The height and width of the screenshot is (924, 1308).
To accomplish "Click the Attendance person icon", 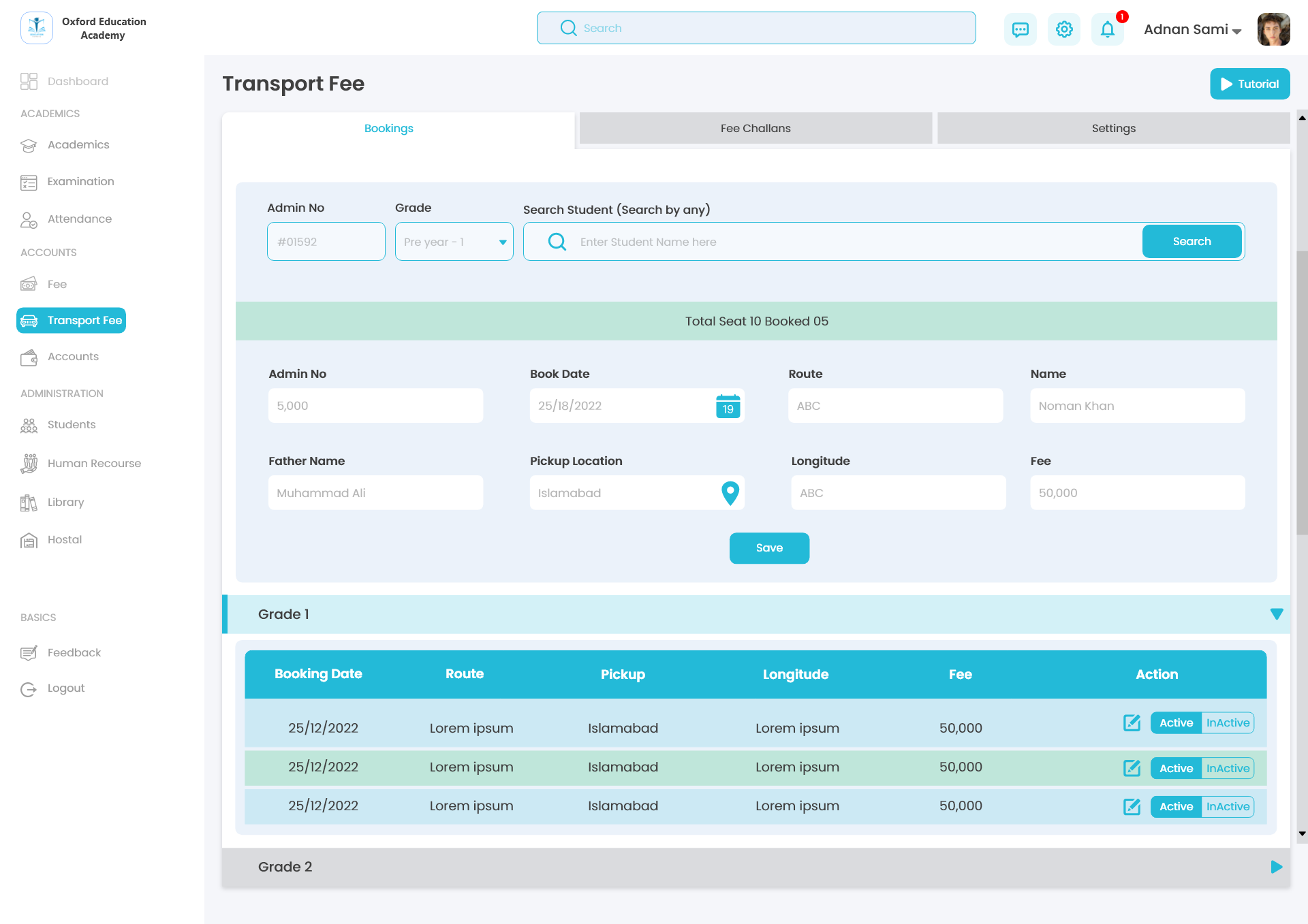I will (29, 219).
